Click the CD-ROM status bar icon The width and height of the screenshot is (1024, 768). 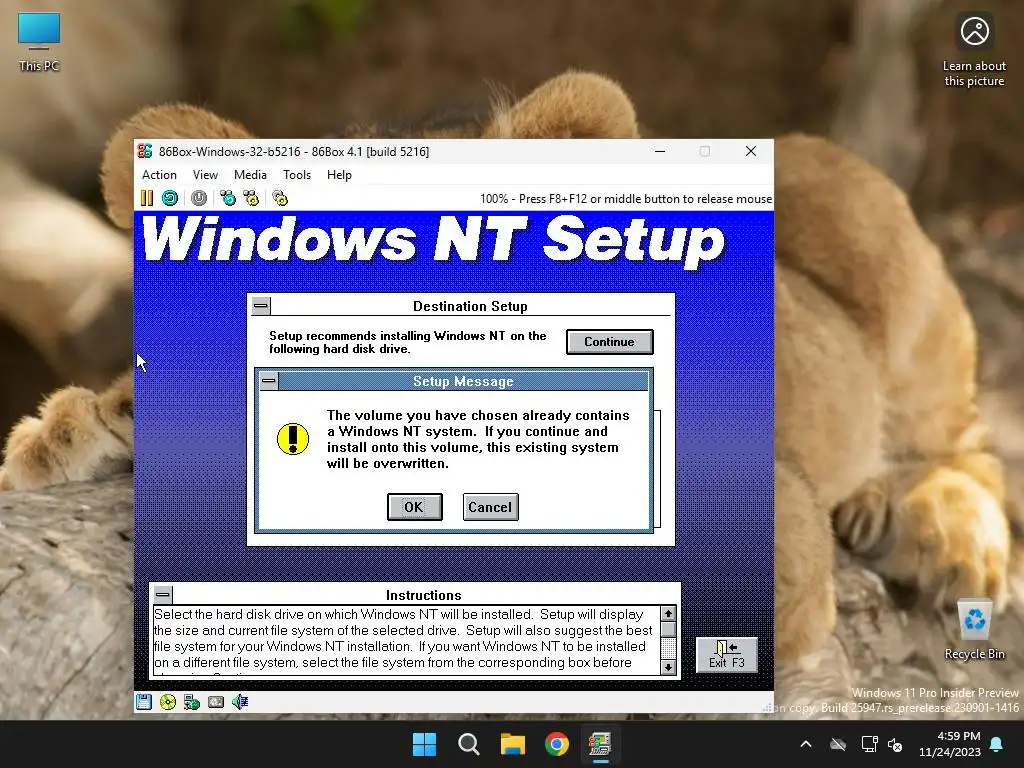pyautogui.click(x=168, y=702)
